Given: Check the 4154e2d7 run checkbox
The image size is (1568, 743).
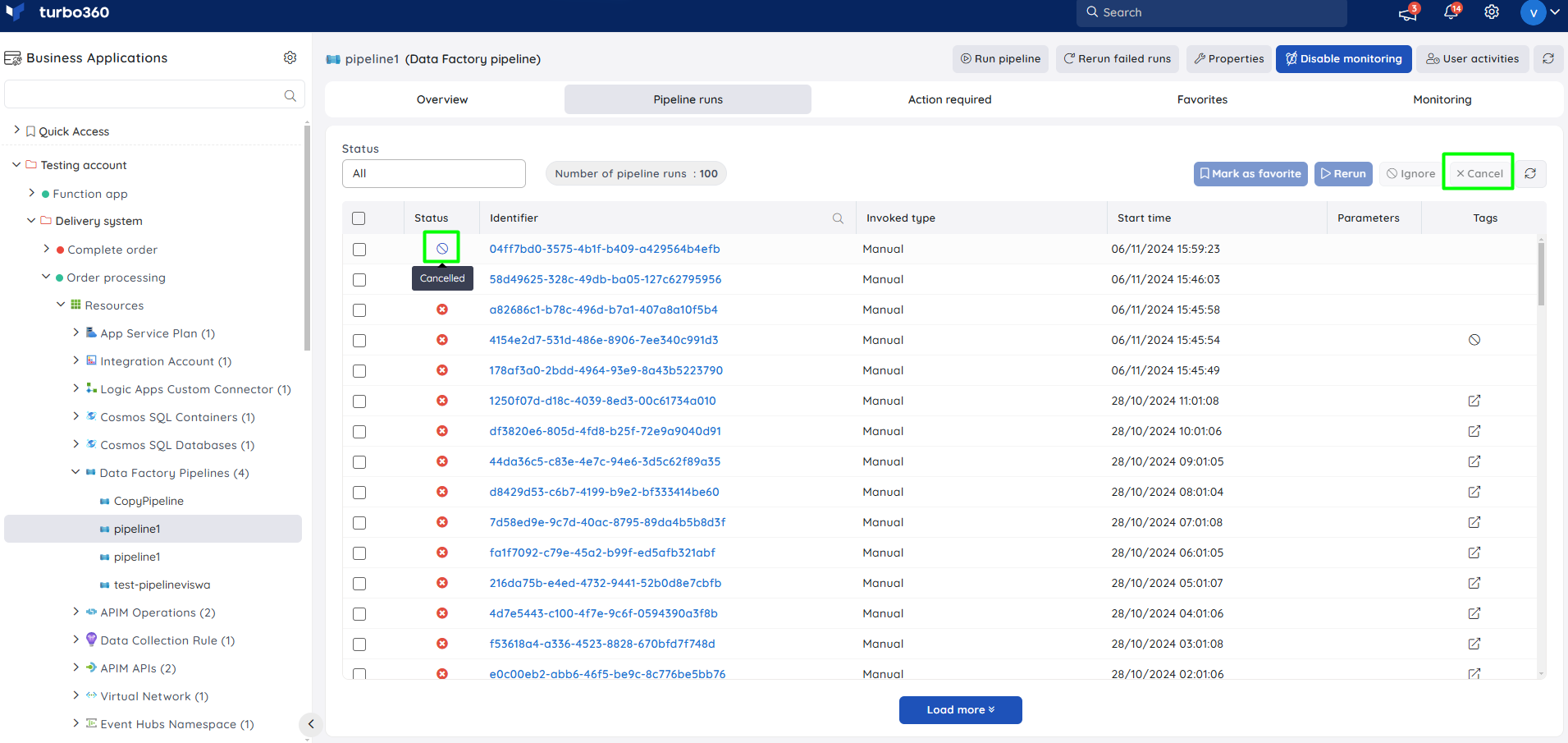Looking at the screenshot, I should [359, 341].
